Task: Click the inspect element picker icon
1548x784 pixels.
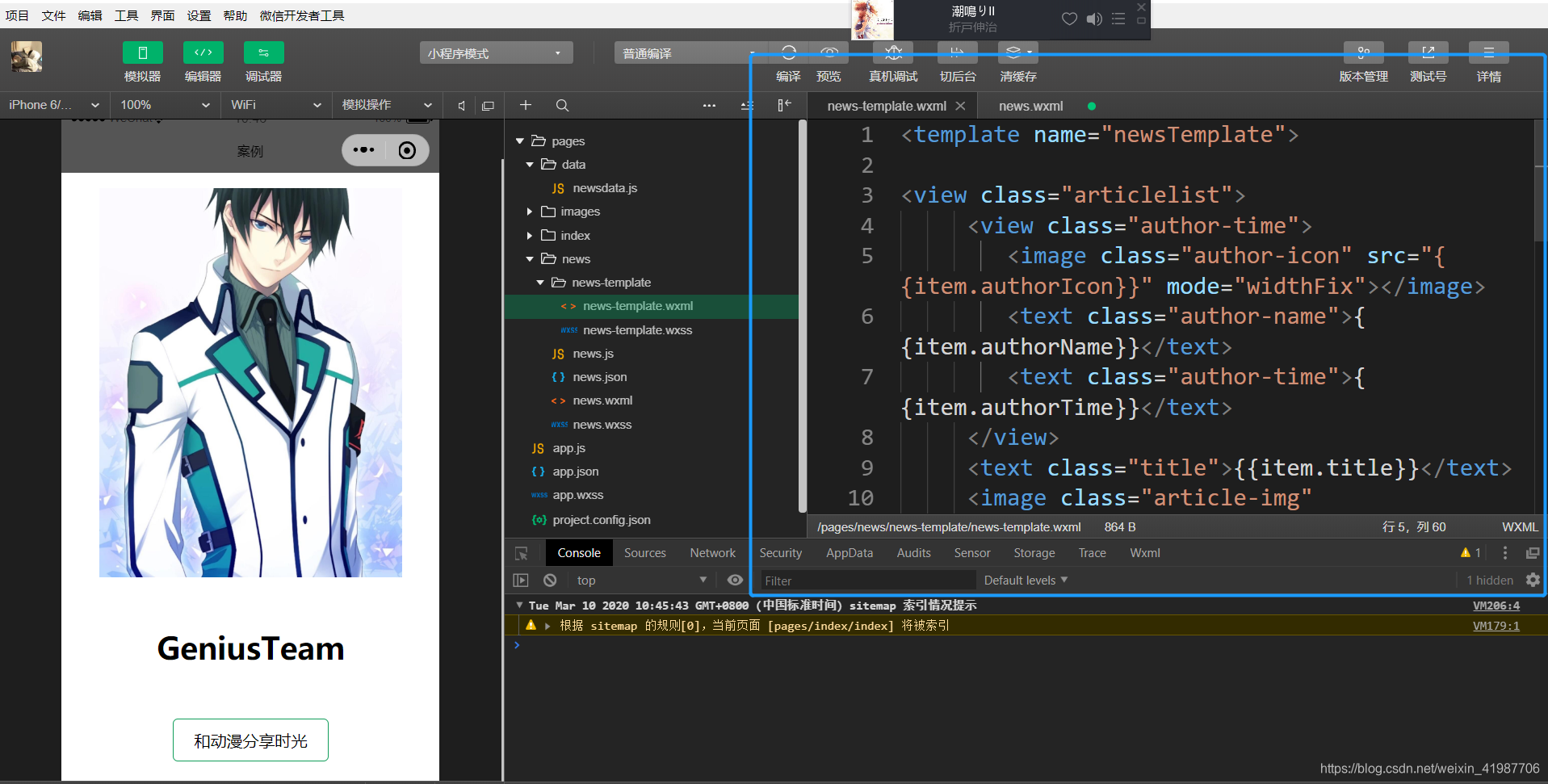Action: (x=522, y=553)
